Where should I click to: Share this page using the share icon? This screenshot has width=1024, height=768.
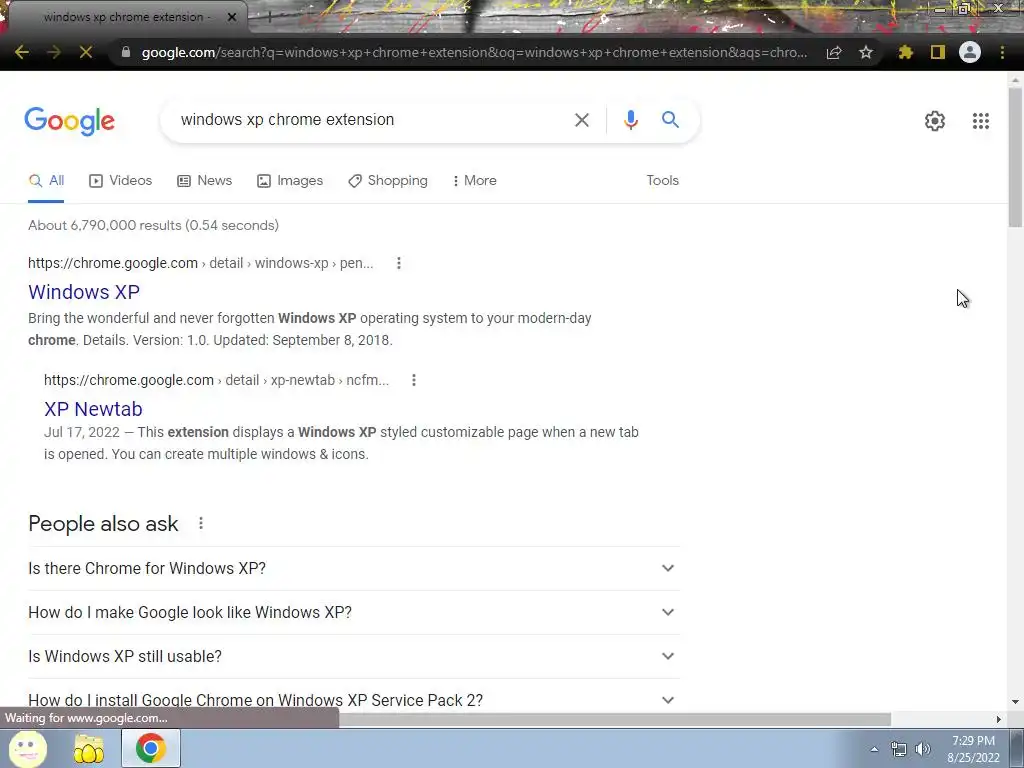tap(834, 52)
